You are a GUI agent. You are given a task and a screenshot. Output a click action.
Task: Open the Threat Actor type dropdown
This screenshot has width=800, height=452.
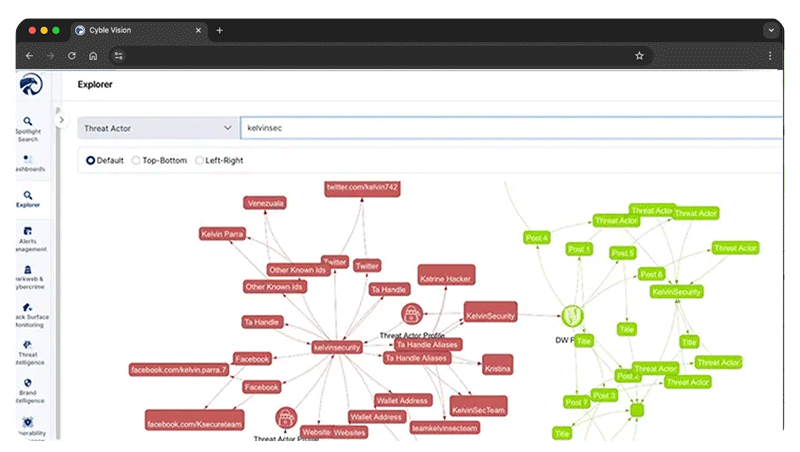157,128
